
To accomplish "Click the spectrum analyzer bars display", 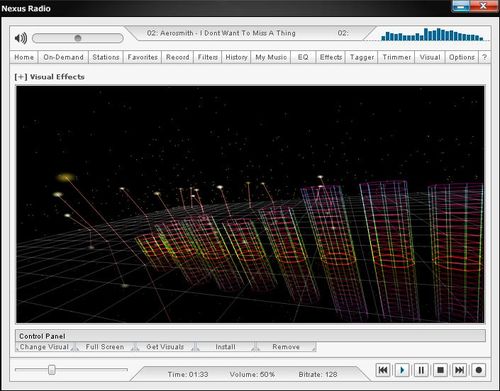I will point(432,34).
